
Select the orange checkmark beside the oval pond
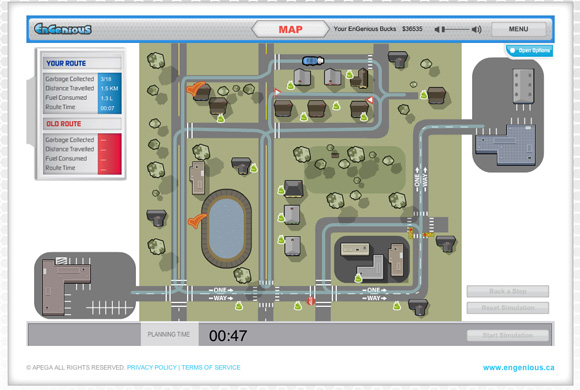pos(197,221)
